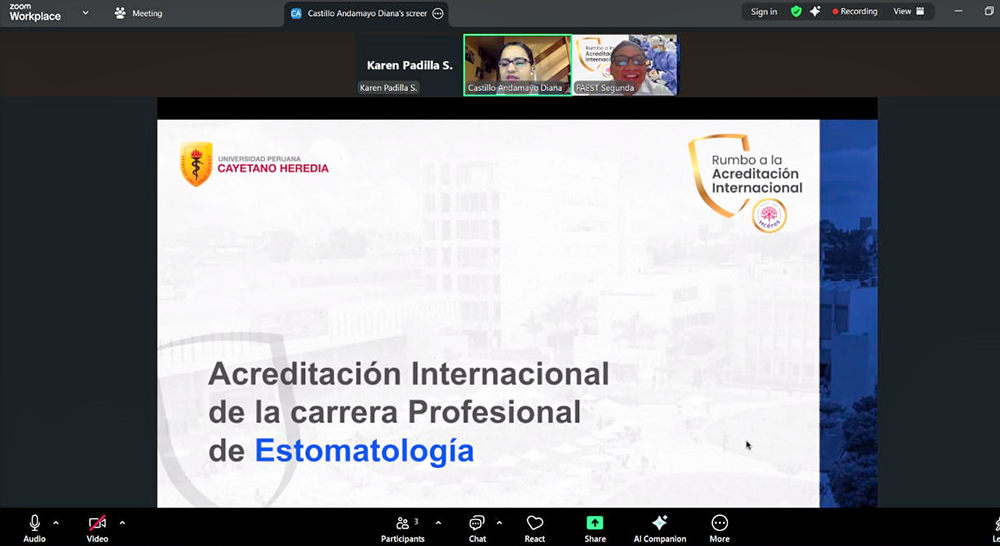
Task: Restore the Zoom window size
Action: tap(989, 11)
